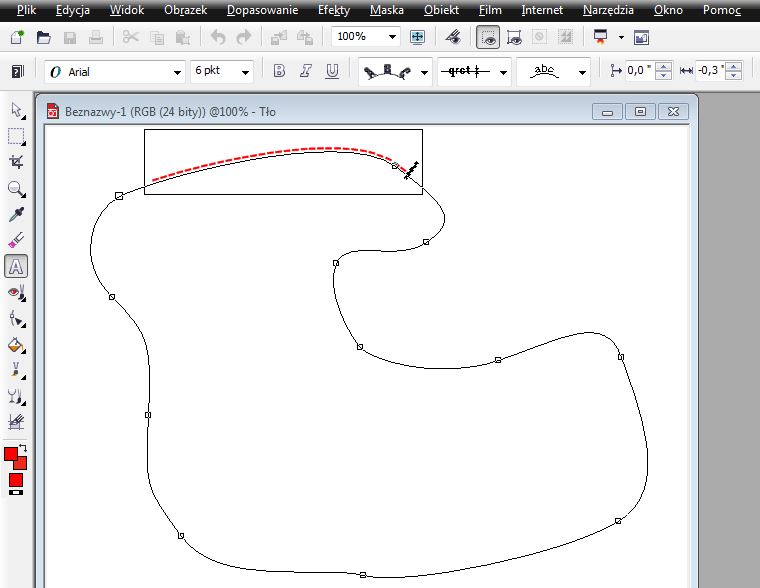Choose the Fill bucket tool
Viewport: 760px width, 588px height.
click(16, 346)
